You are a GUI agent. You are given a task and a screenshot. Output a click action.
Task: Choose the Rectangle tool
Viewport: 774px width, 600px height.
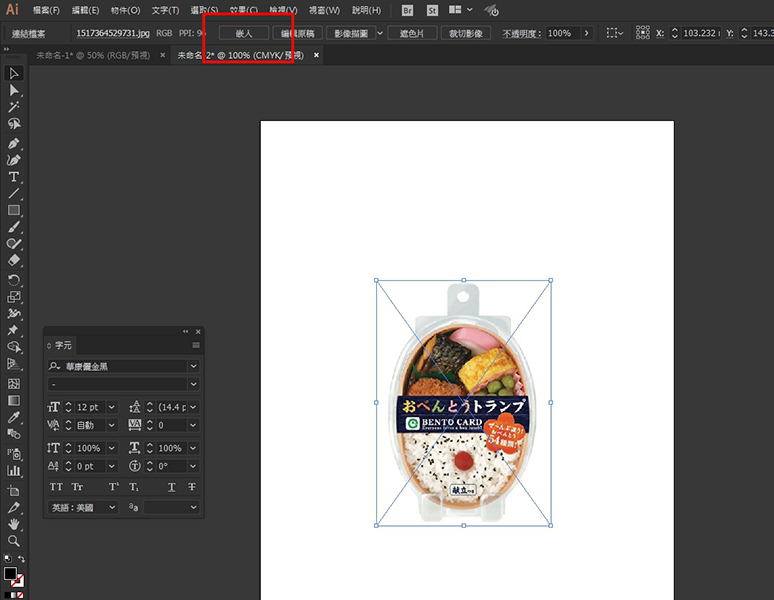(14, 210)
